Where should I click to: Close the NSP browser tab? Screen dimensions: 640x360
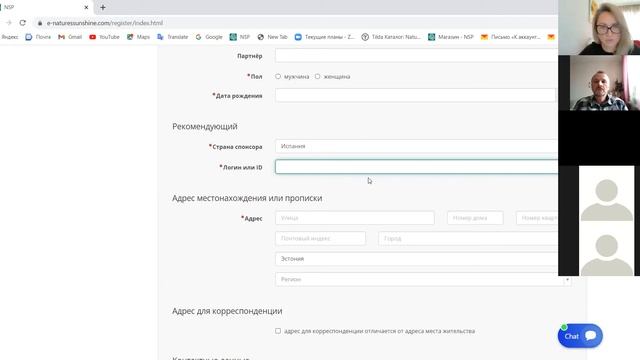[x=86, y=7]
